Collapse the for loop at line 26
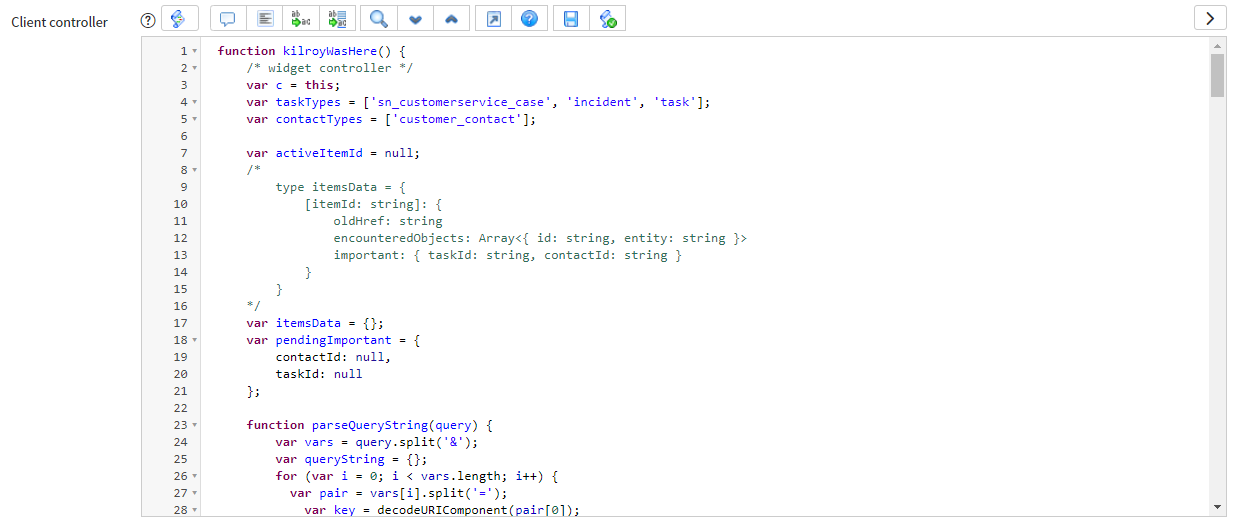Image resolution: width=1243 pixels, height=525 pixels. [x=195, y=476]
